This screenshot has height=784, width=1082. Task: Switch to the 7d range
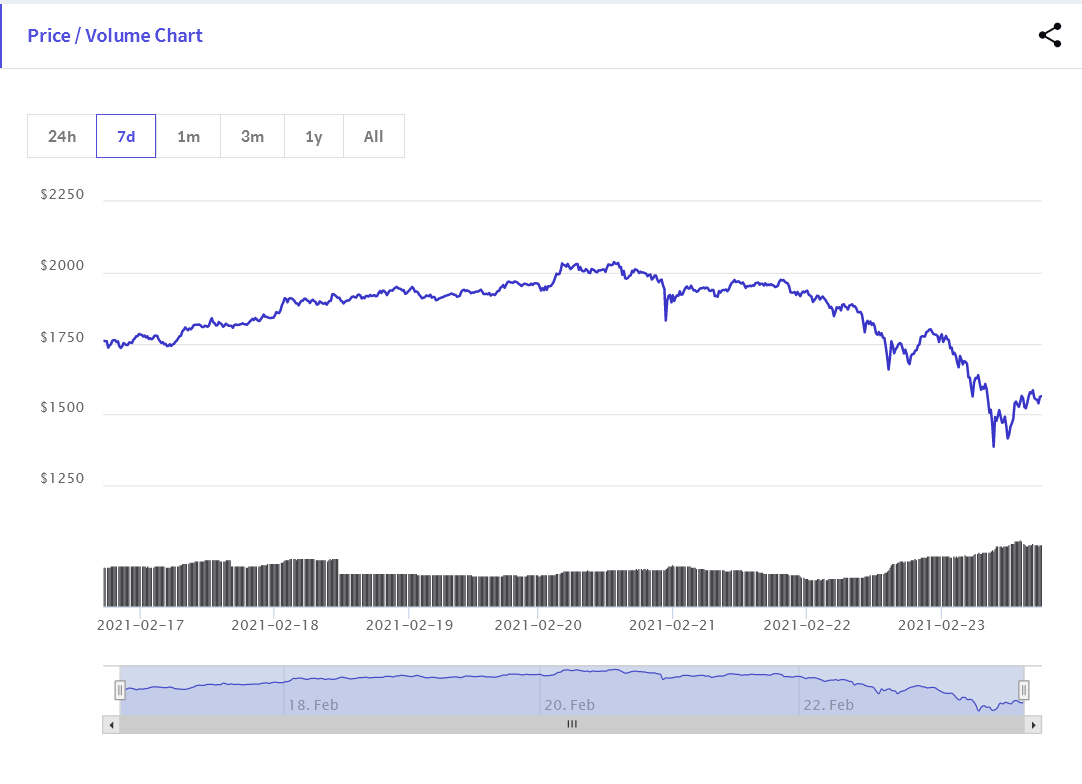tap(126, 136)
